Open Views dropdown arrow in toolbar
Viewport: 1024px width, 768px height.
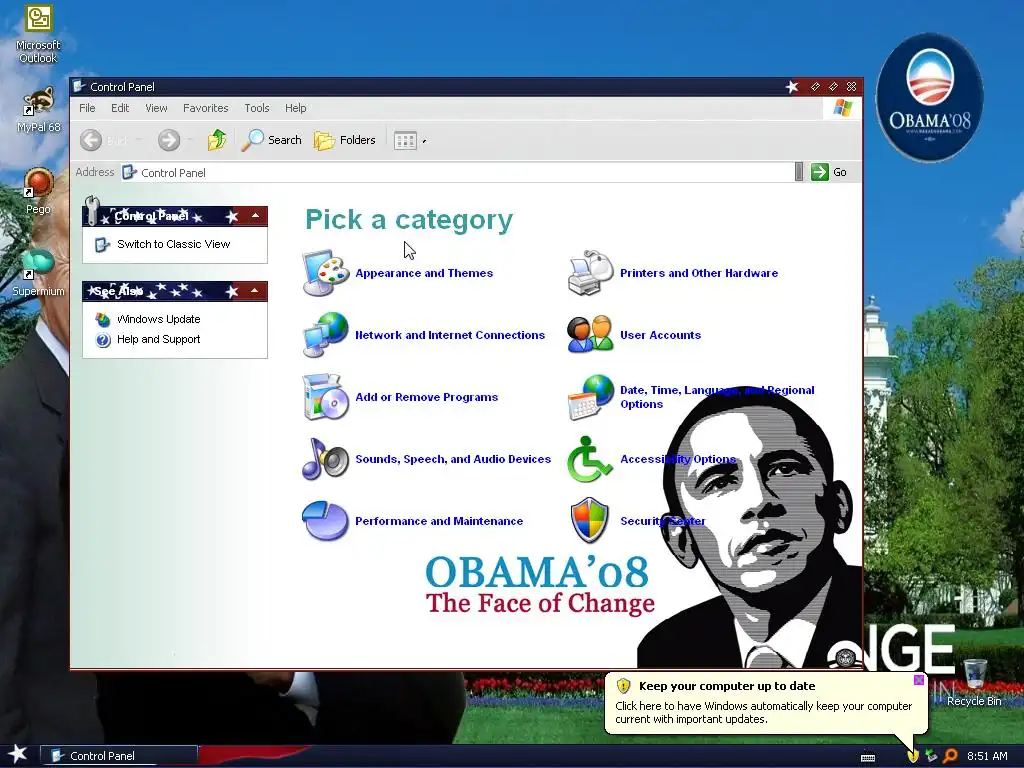[x=424, y=140]
